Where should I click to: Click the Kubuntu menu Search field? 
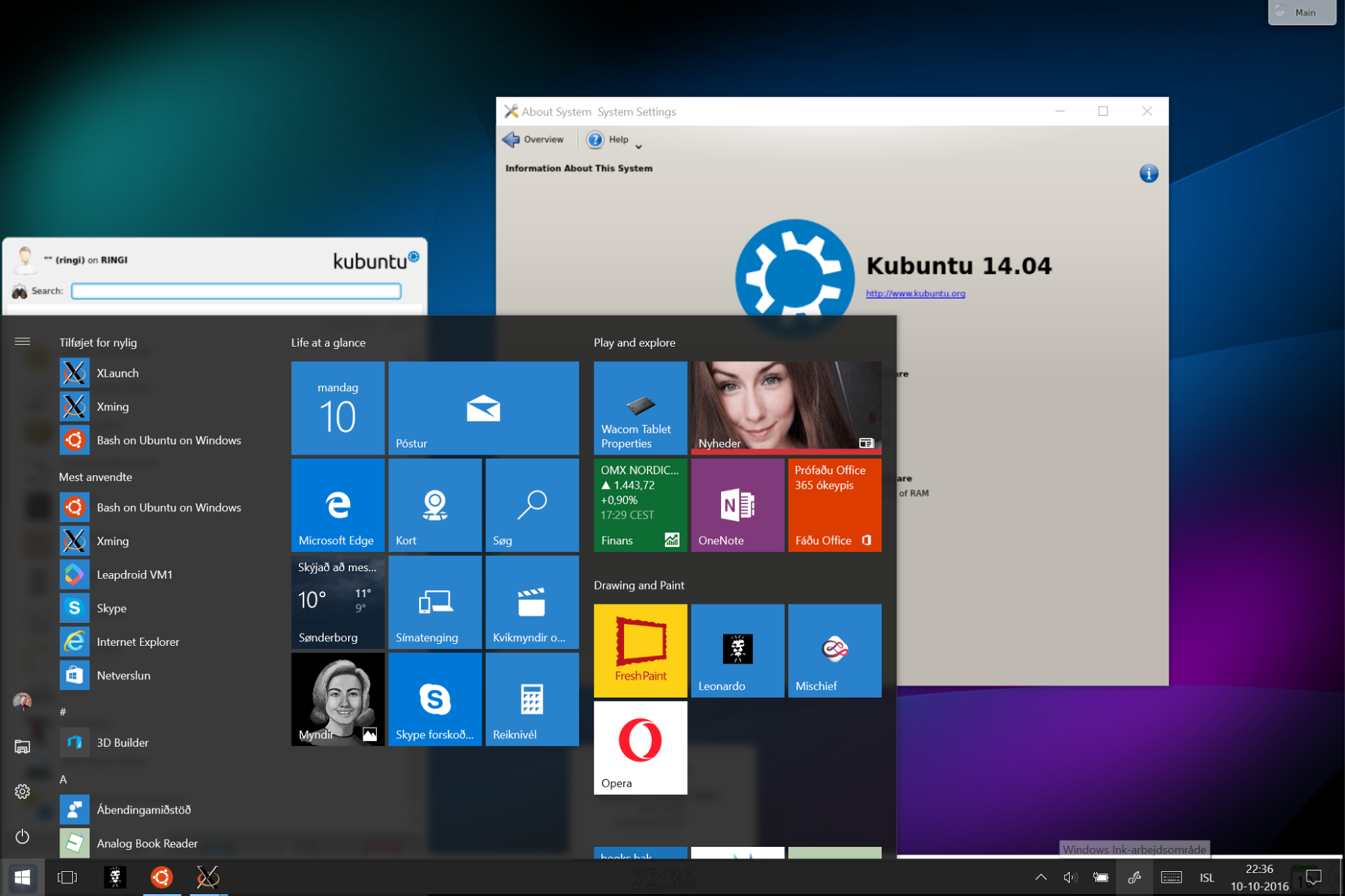(236, 291)
